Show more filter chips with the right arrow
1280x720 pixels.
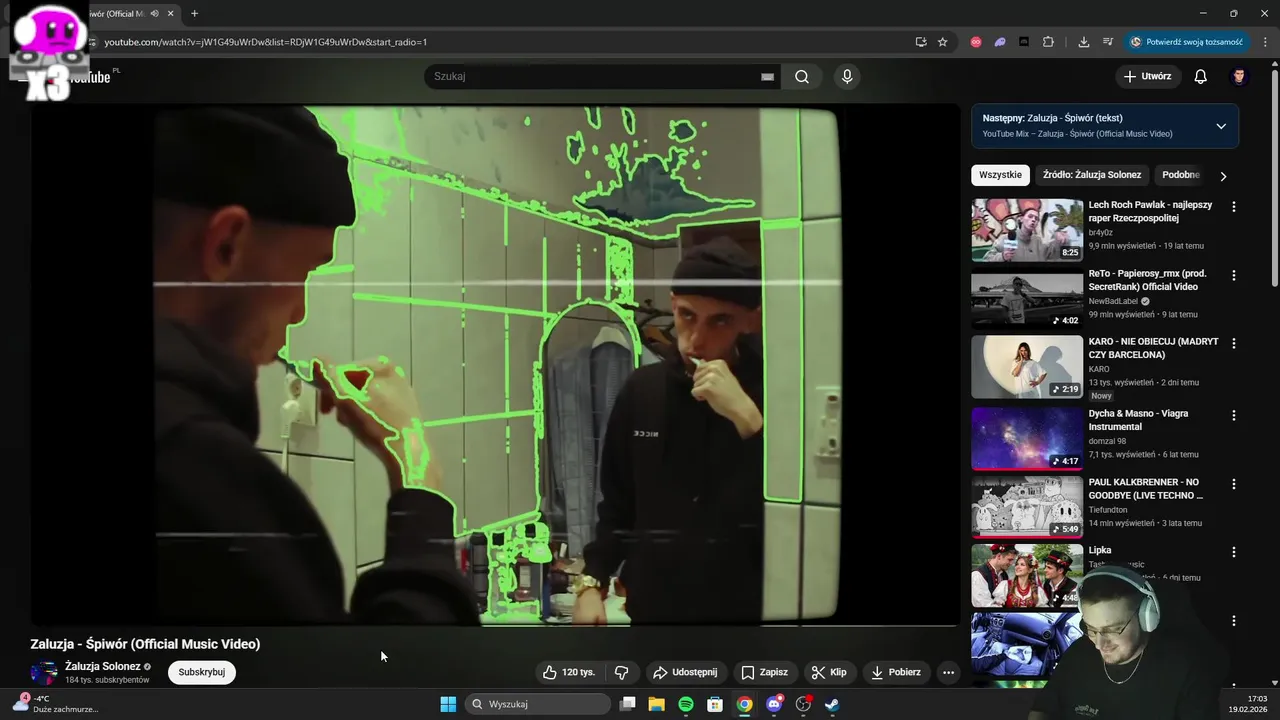(1222, 176)
